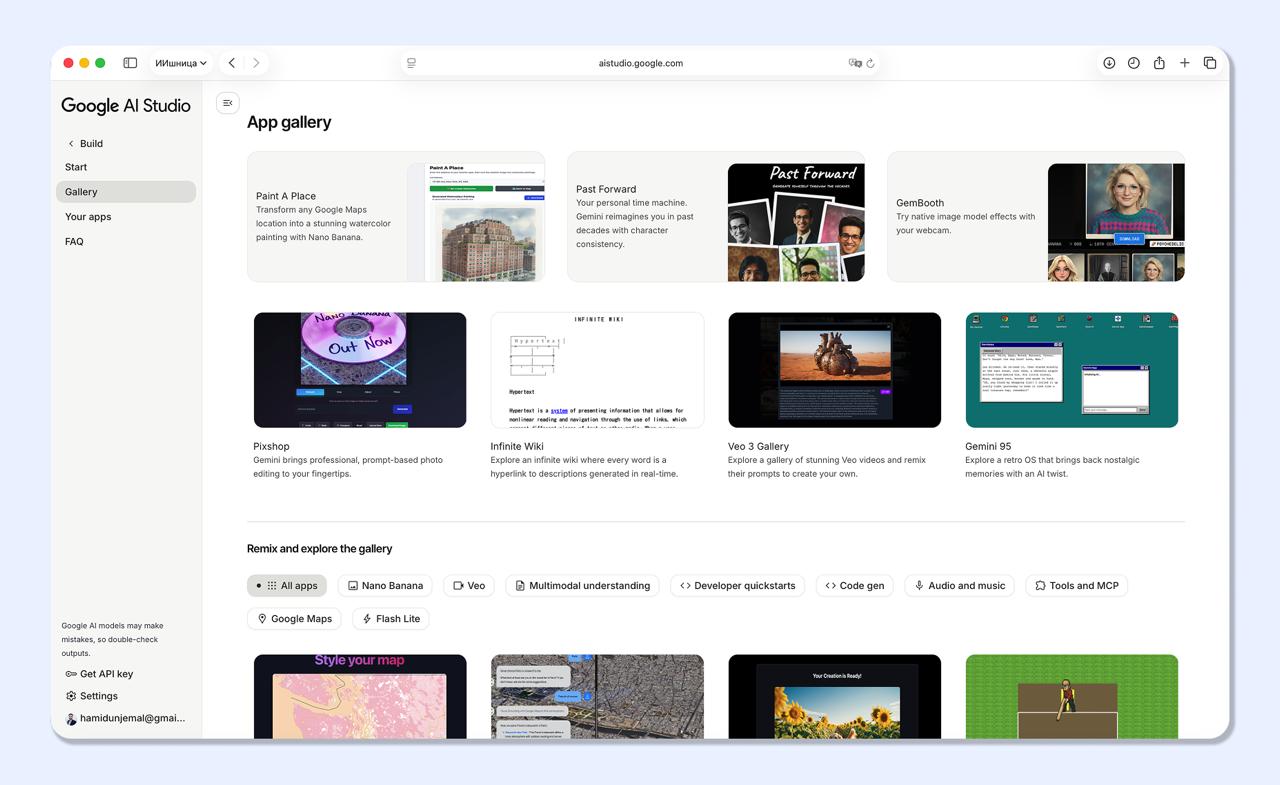Screen dimensions: 1280x785
Task: Open the Pixshop app thumbnail
Action: pos(360,370)
